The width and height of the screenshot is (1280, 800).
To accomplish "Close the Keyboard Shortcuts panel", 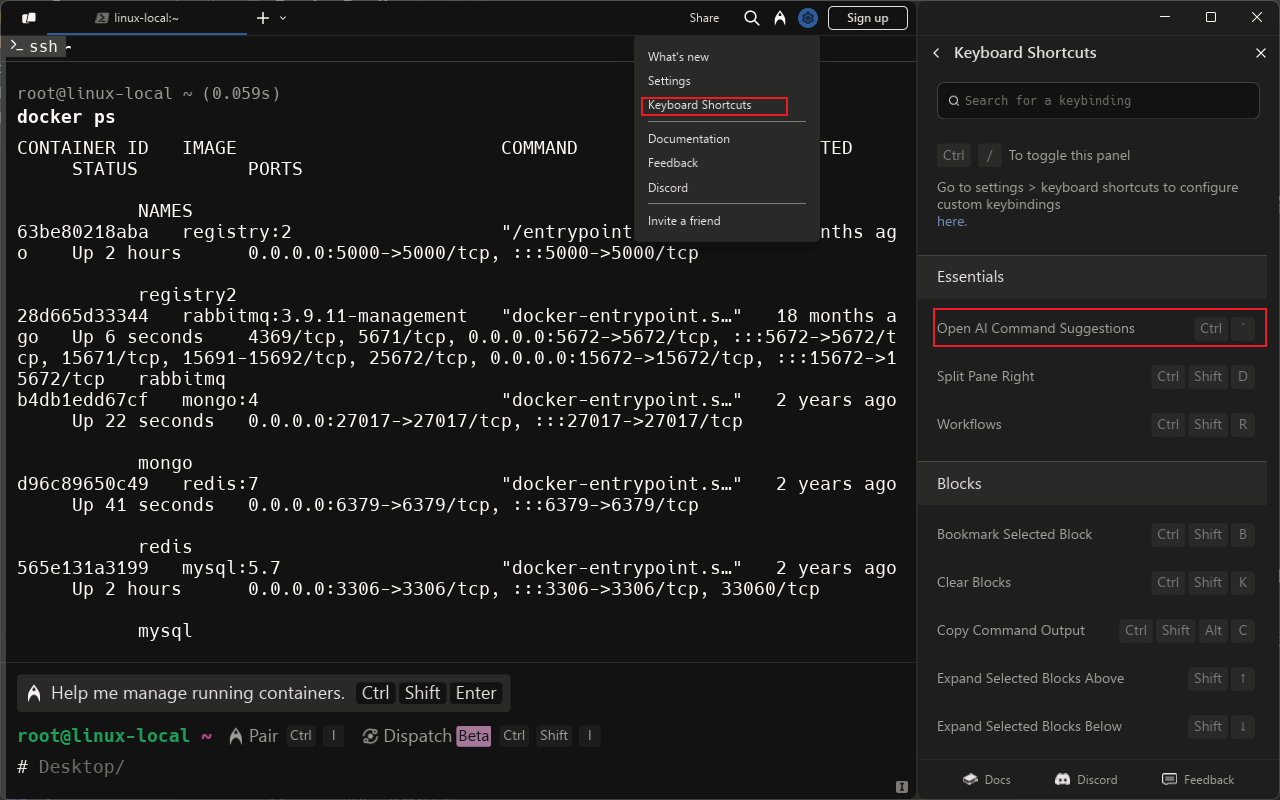I will 1260,53.
